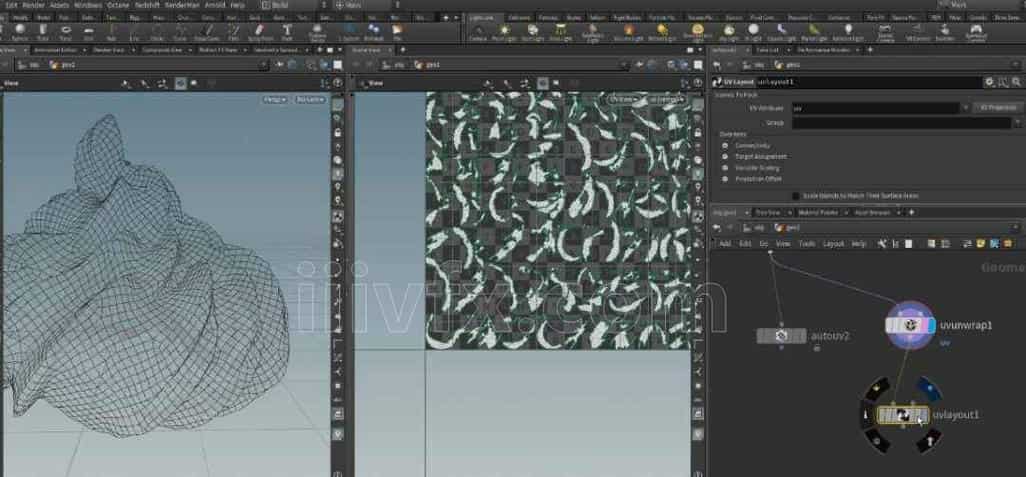
Task: Expand the UV Attribute dropdown arrow
Action: click(x=965, y=107)
